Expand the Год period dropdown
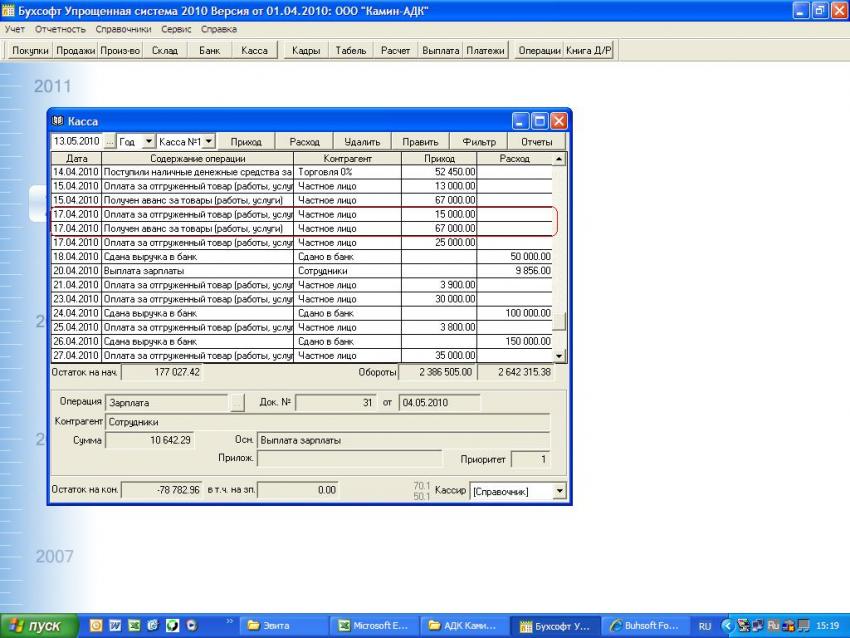This screenshot has width=850, height=638. tap(149, 142)
